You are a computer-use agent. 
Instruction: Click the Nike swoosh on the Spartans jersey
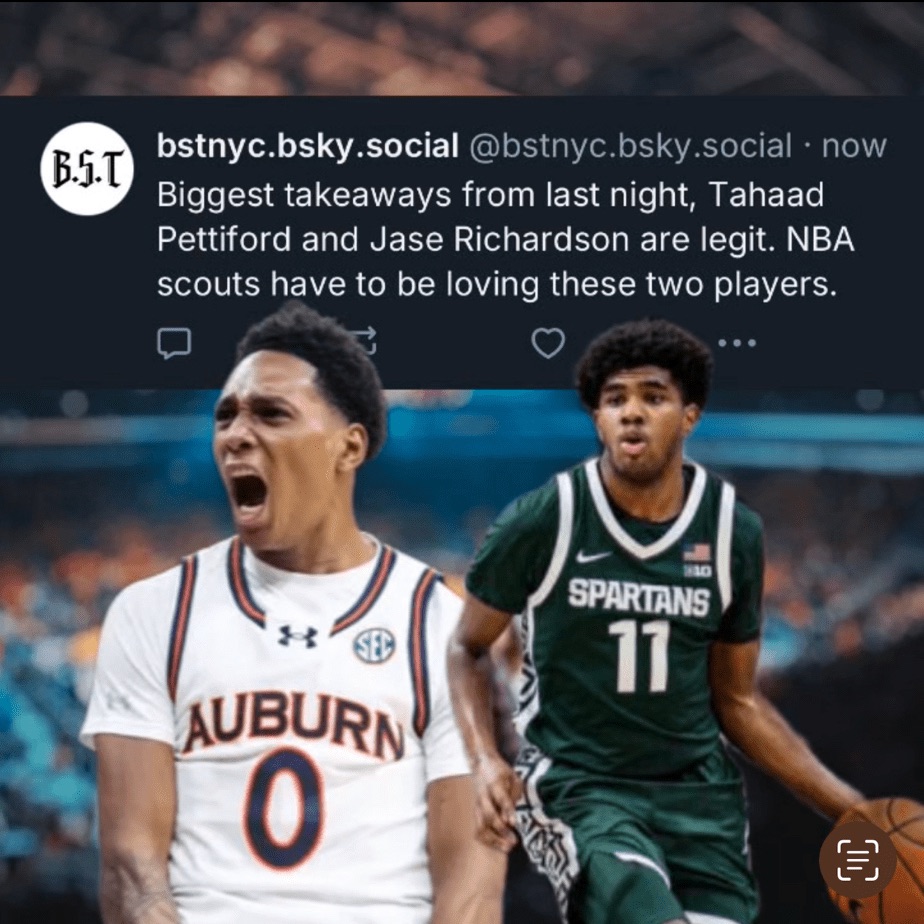pos(592,556)
